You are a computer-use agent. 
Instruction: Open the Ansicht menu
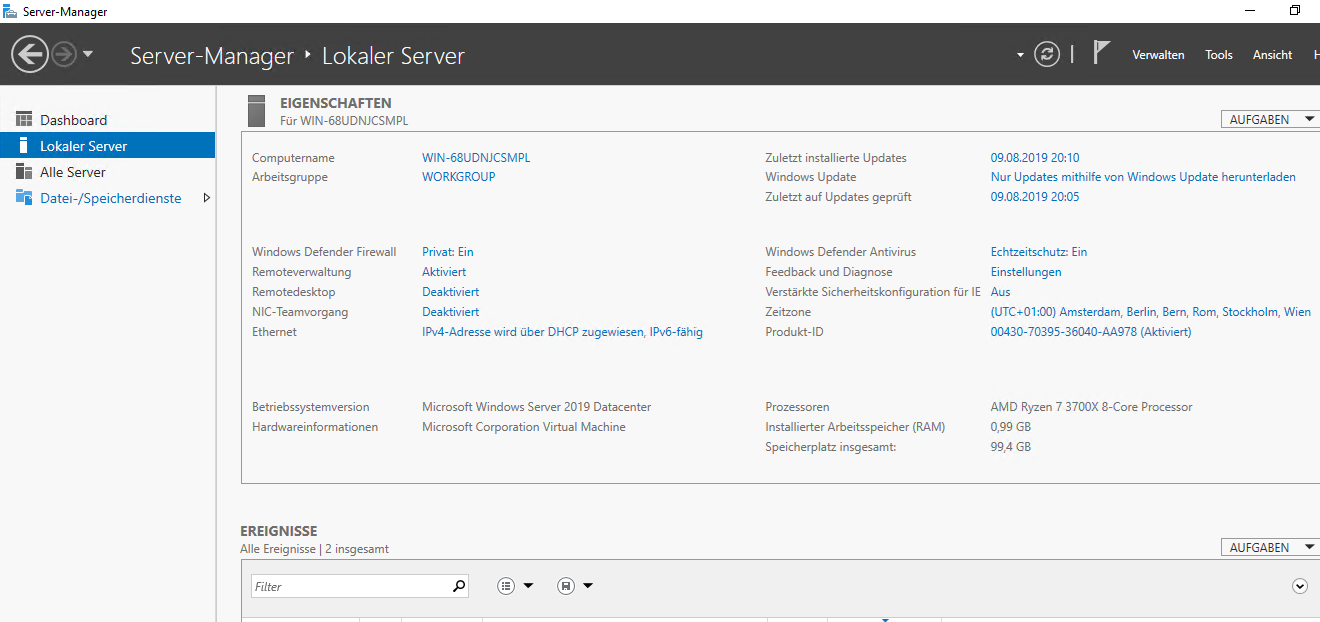coord(1272,55)
